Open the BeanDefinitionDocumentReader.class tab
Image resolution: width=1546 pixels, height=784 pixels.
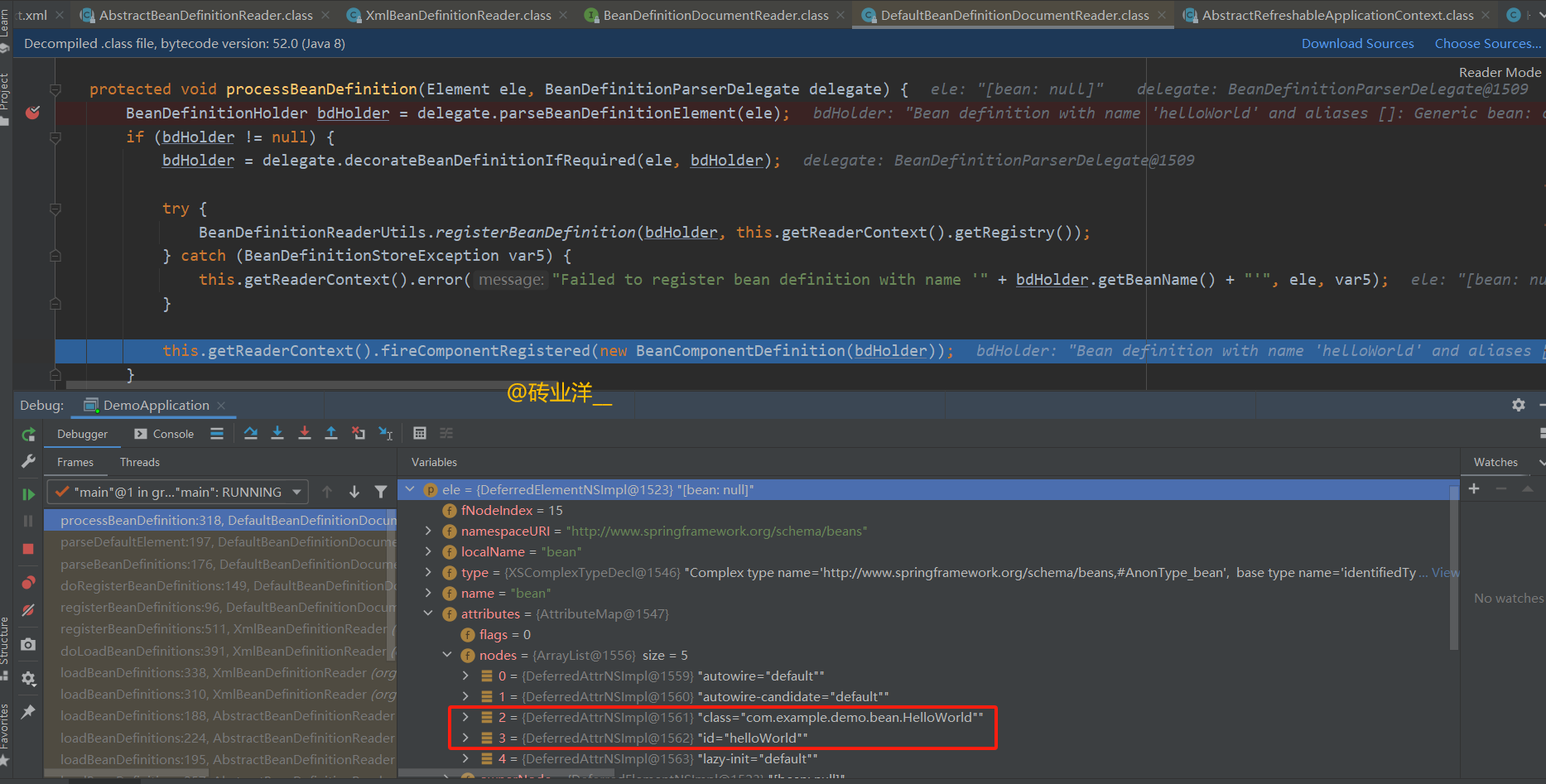click(x=715, y=15)
